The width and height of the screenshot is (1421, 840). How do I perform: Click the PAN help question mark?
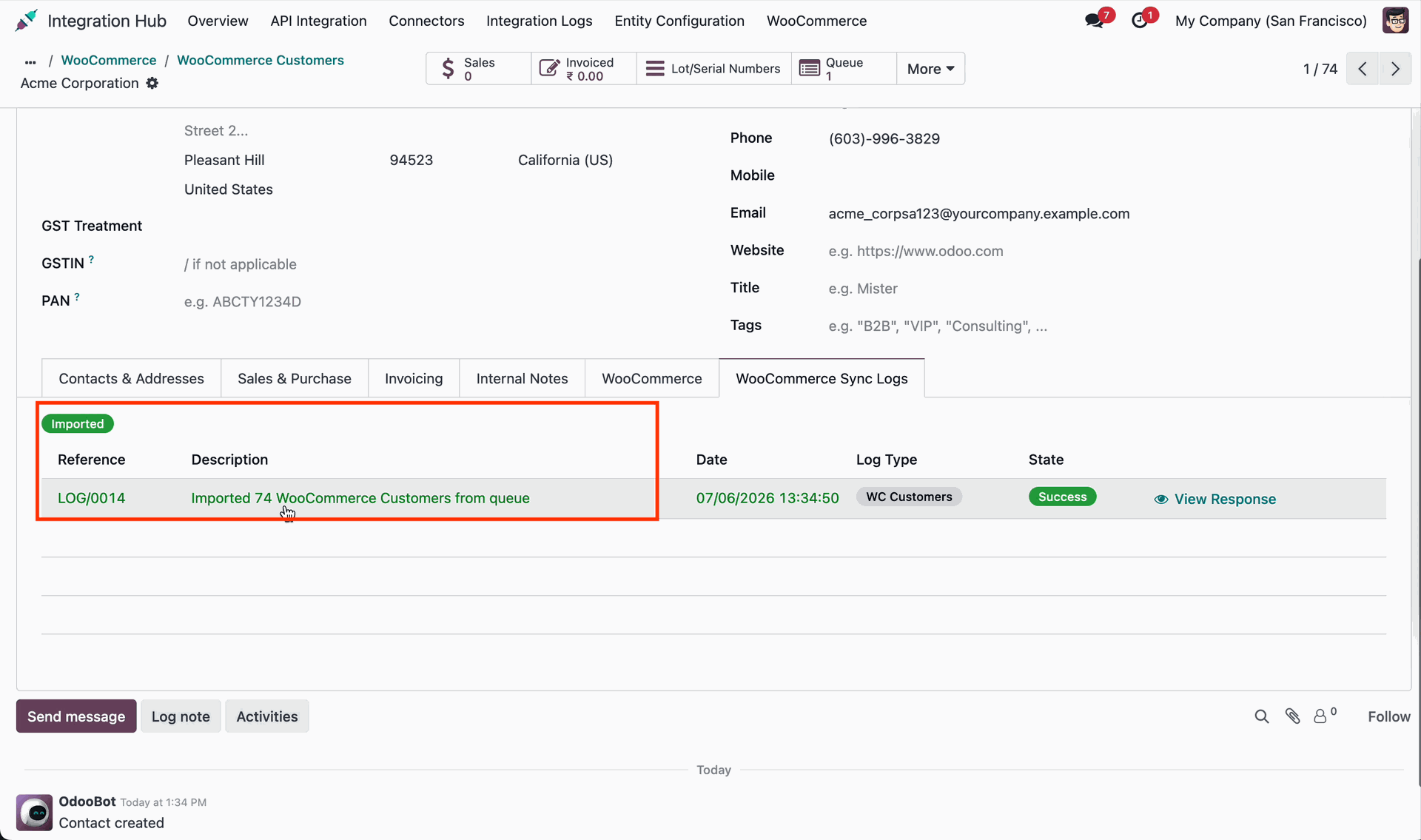76,297
